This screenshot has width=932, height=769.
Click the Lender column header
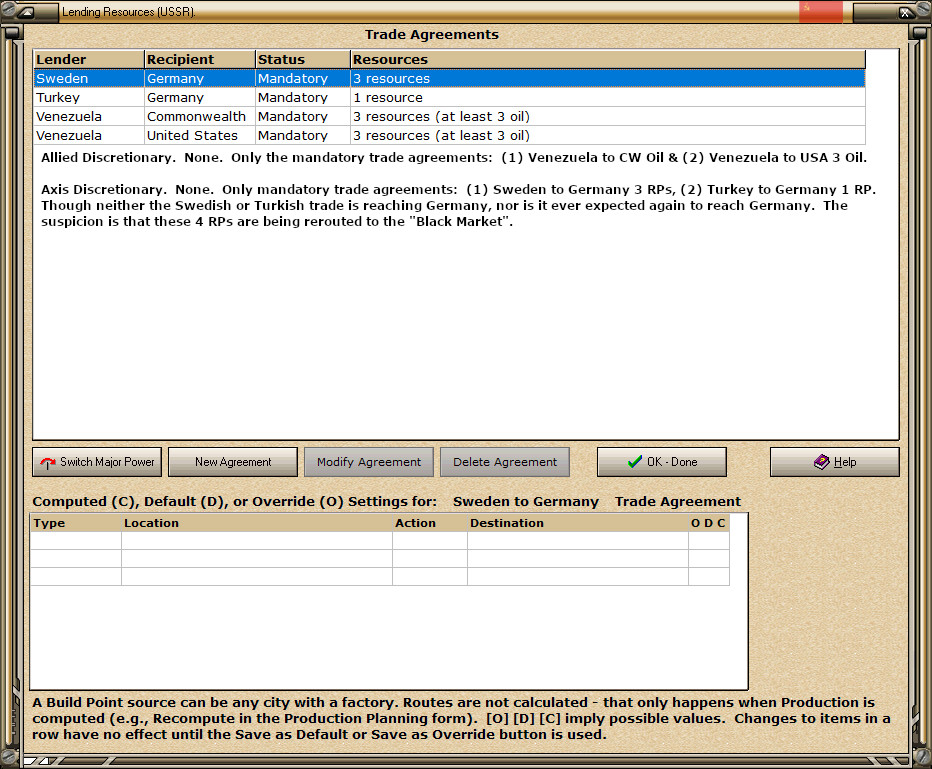click(89, 59)
